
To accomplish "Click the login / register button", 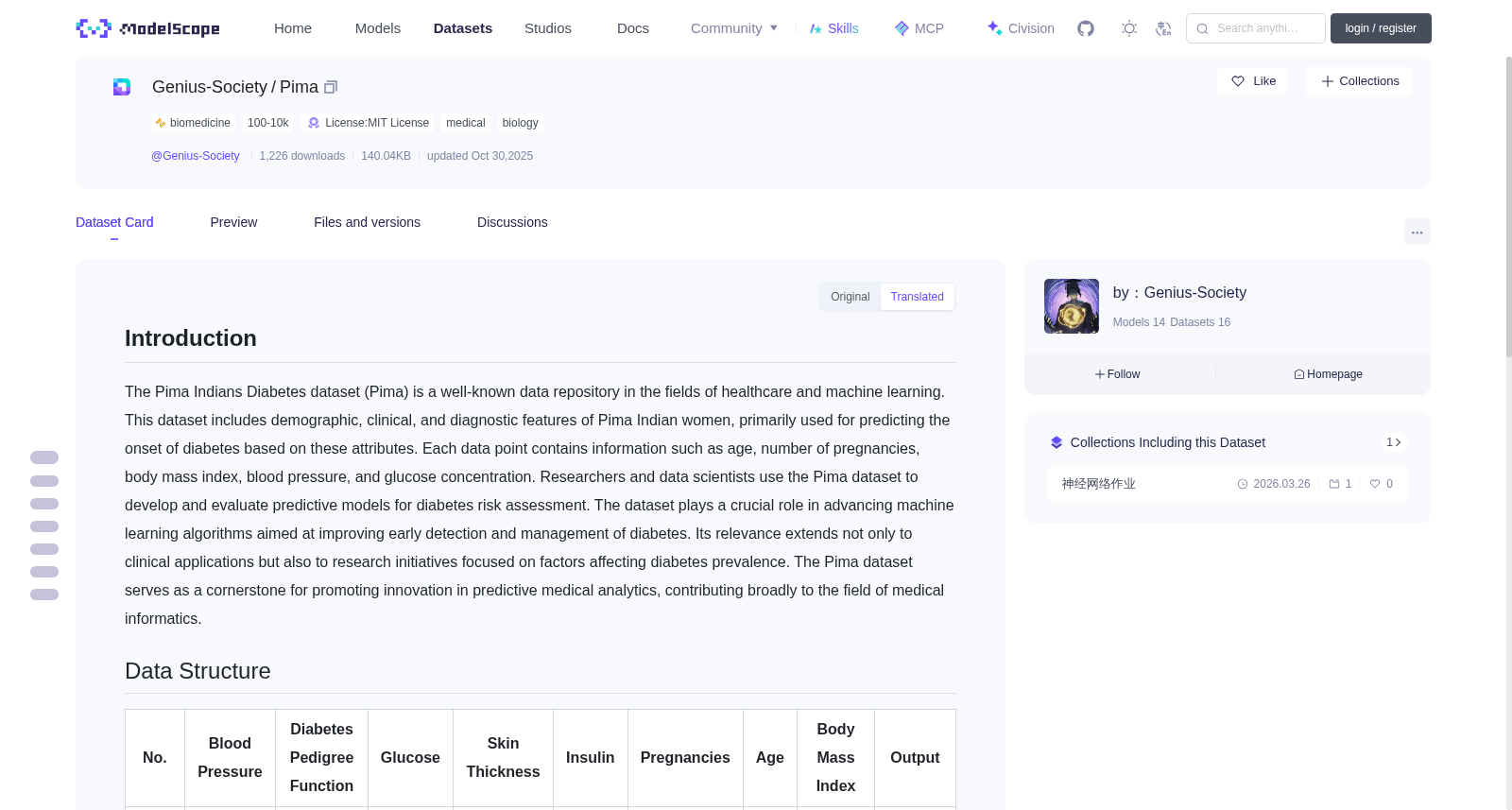I will point(1381,28).
